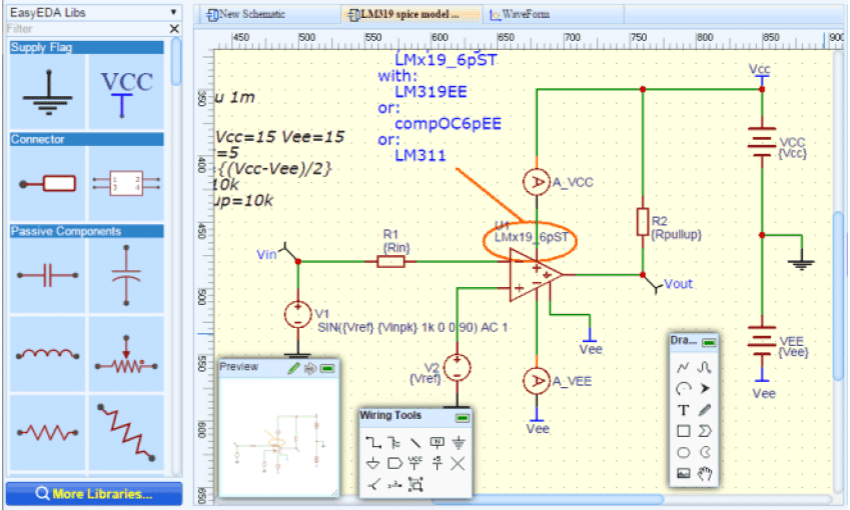Collapse the Passive Components section
This screenshot has width=850, height=510.
pyautogui.click(x=86, y=231)
